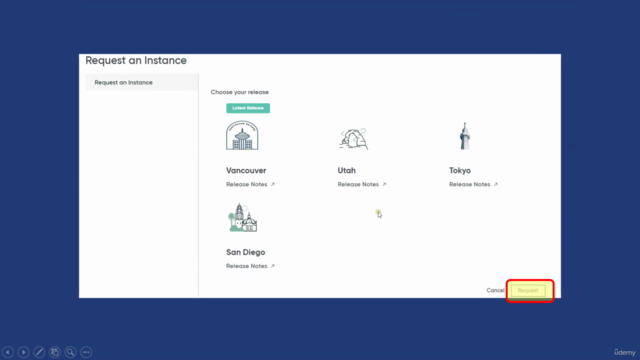The image size is (640, 360).
Task: Select Request an Instance sidebar item
Action: [142, 82]
